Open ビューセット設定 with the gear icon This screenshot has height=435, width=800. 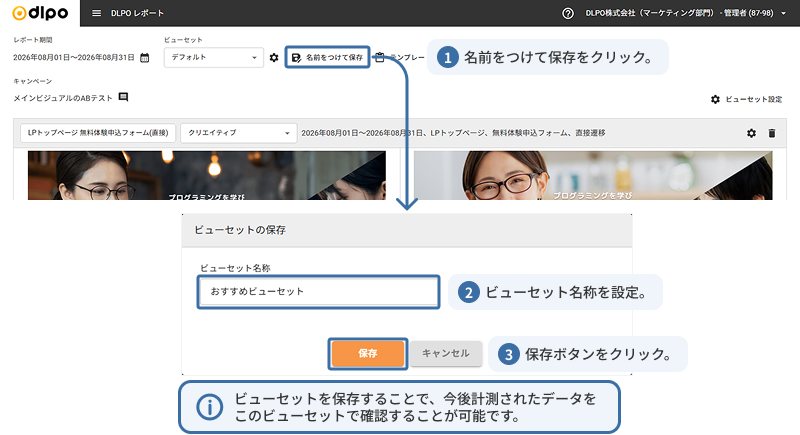[x=746, y=99]
